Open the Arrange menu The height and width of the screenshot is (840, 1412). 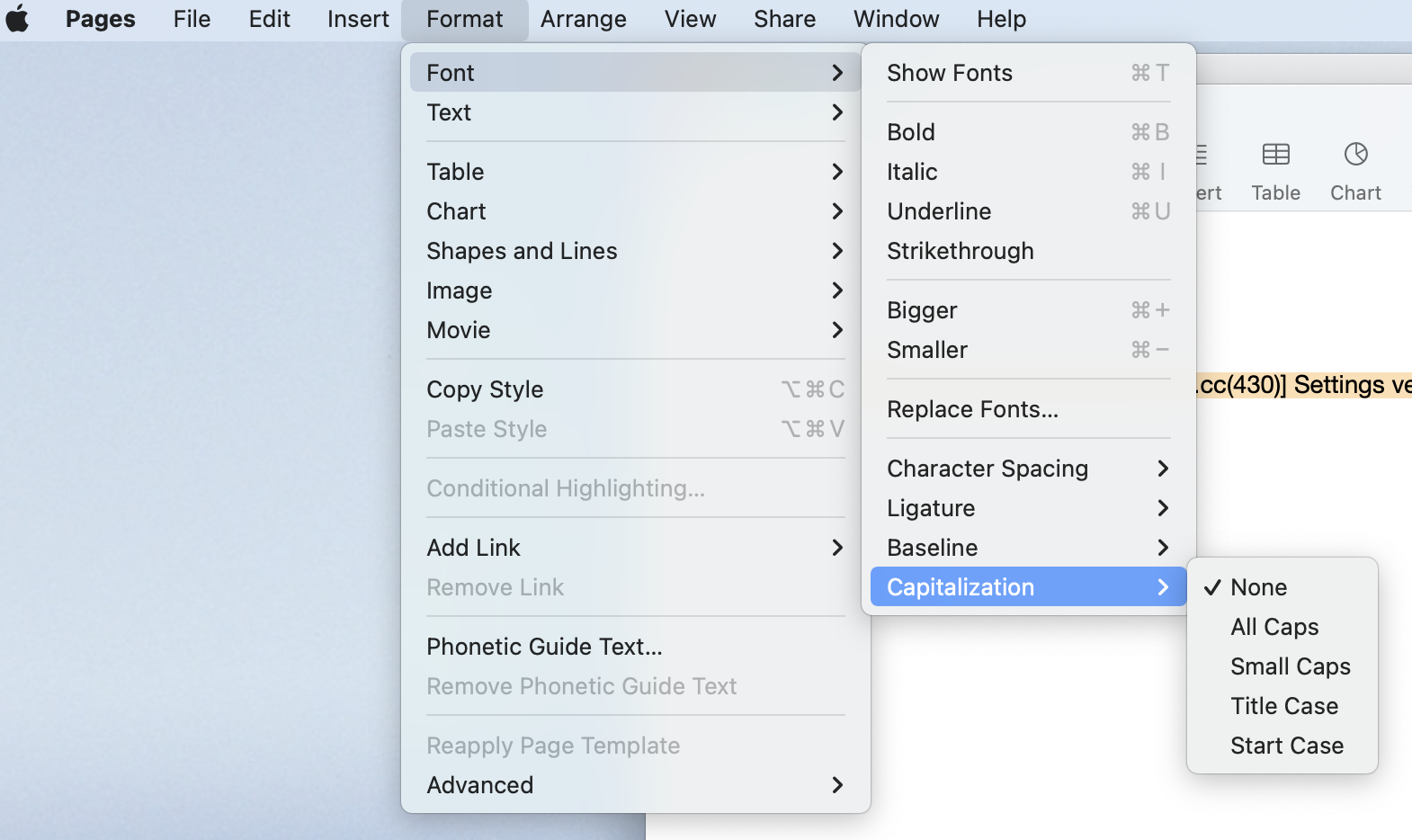583,19
